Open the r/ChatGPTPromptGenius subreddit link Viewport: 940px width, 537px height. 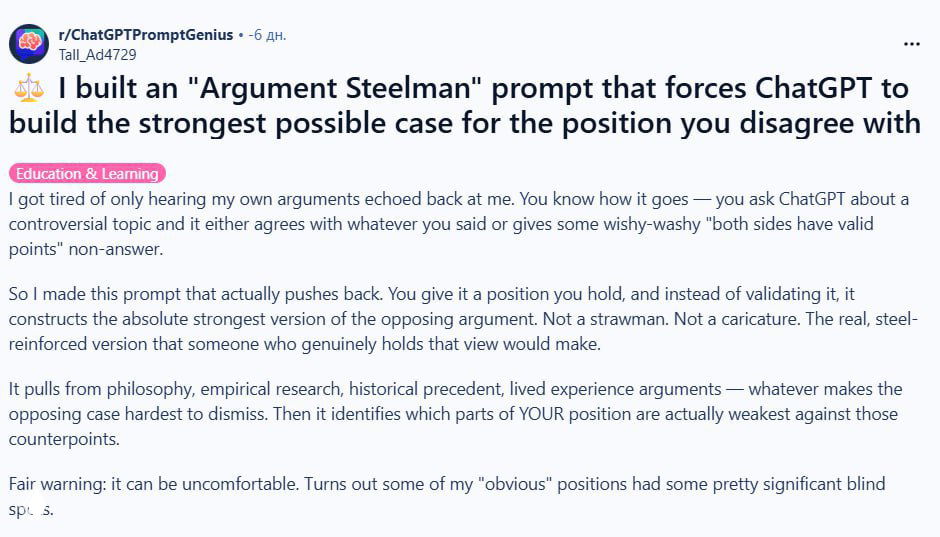click(146, 35)
